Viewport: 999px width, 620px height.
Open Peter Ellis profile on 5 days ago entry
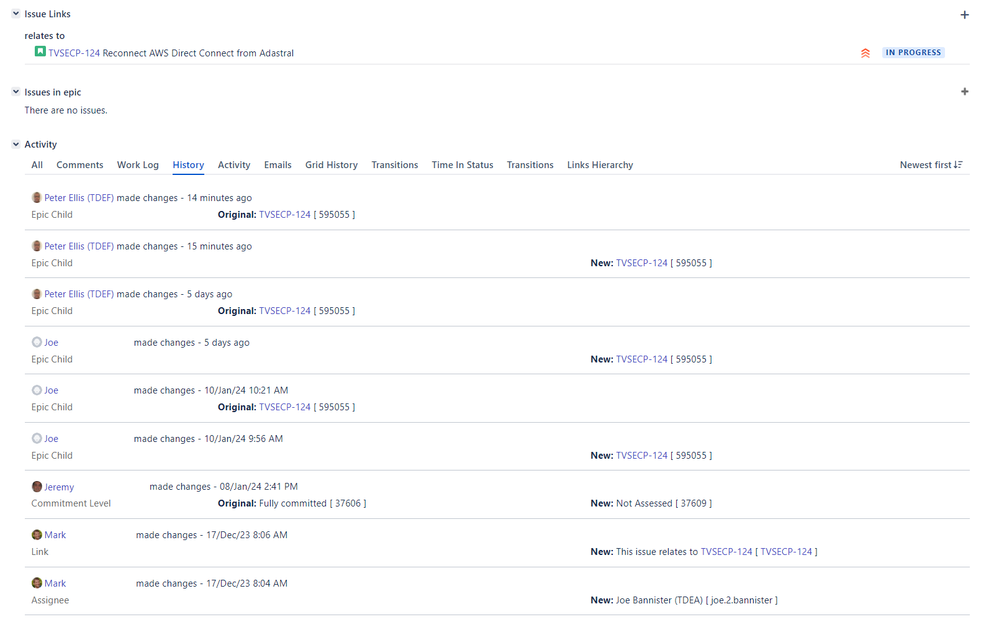[x=79, y=294]
